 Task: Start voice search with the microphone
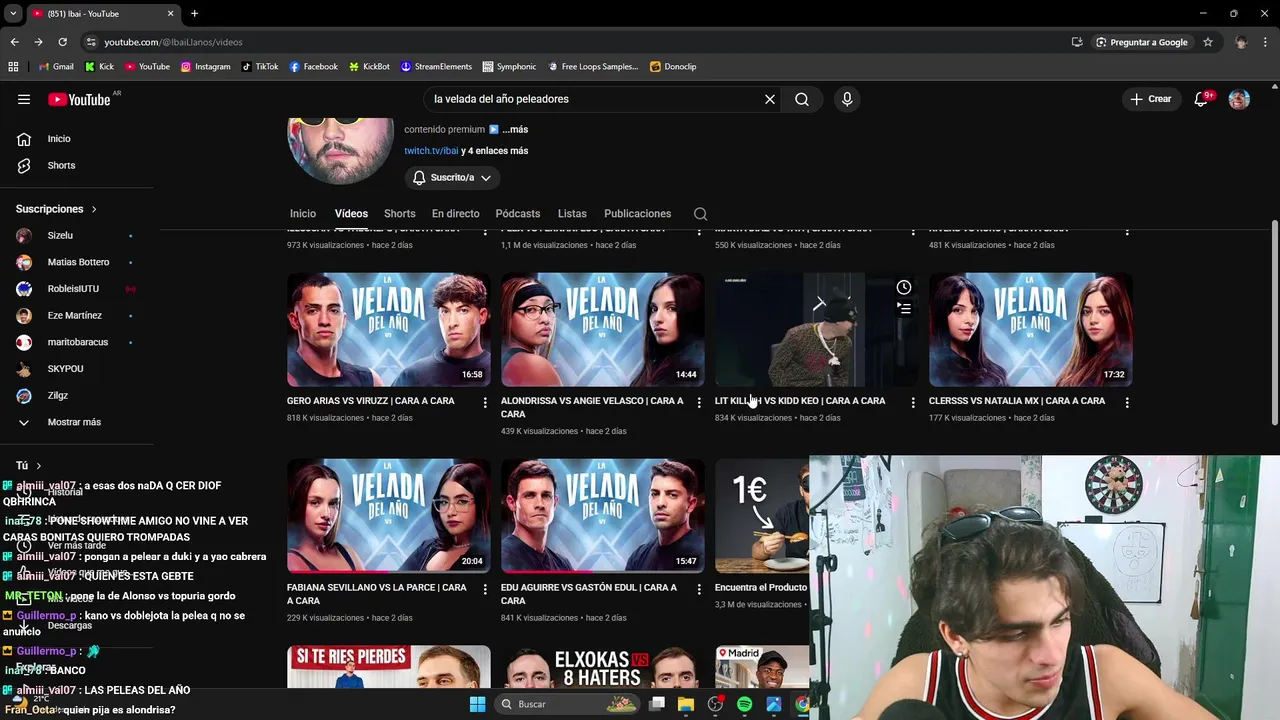tap(847, 99)
